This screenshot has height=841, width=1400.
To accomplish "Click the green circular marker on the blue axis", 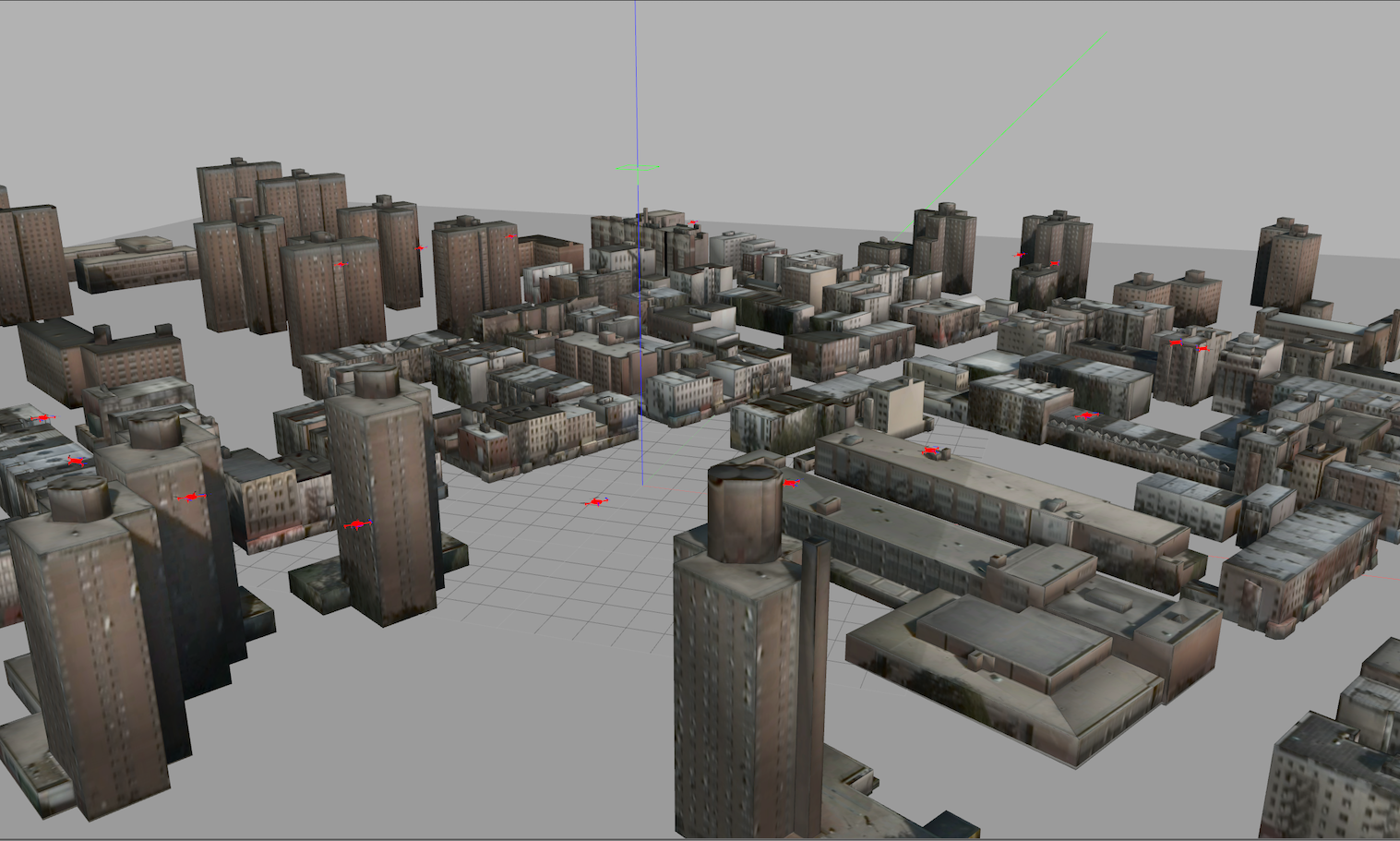I will [x=637, y=168].
